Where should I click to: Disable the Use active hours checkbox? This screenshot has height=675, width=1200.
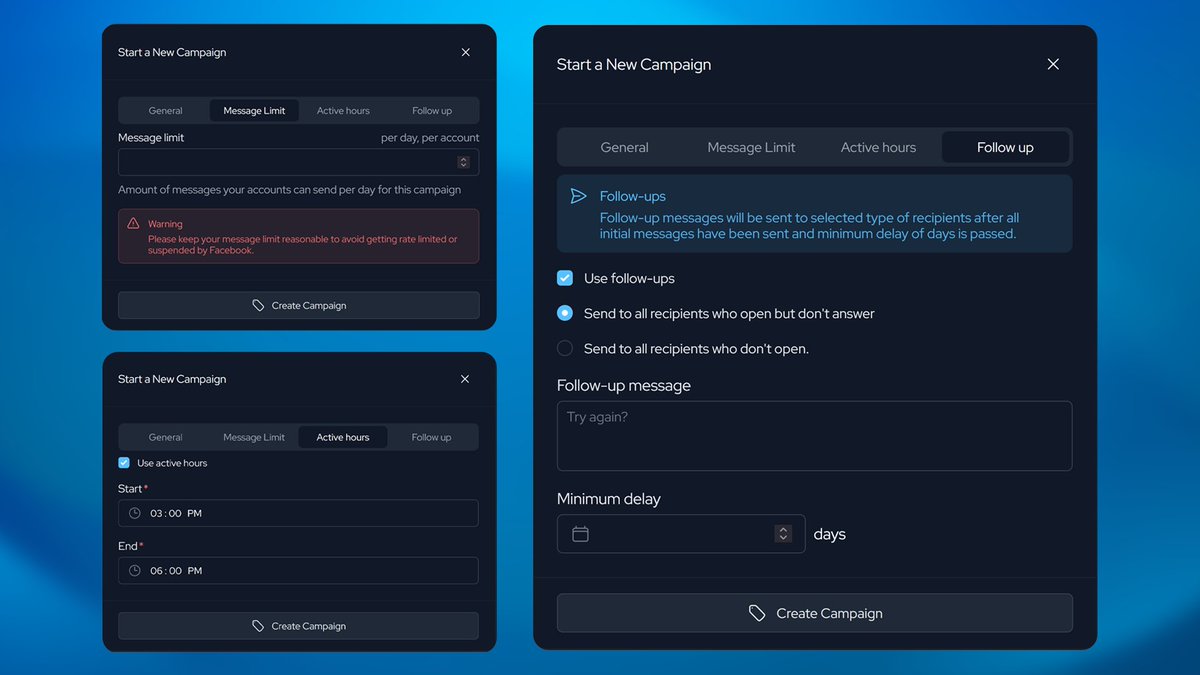tap(123, 462)
